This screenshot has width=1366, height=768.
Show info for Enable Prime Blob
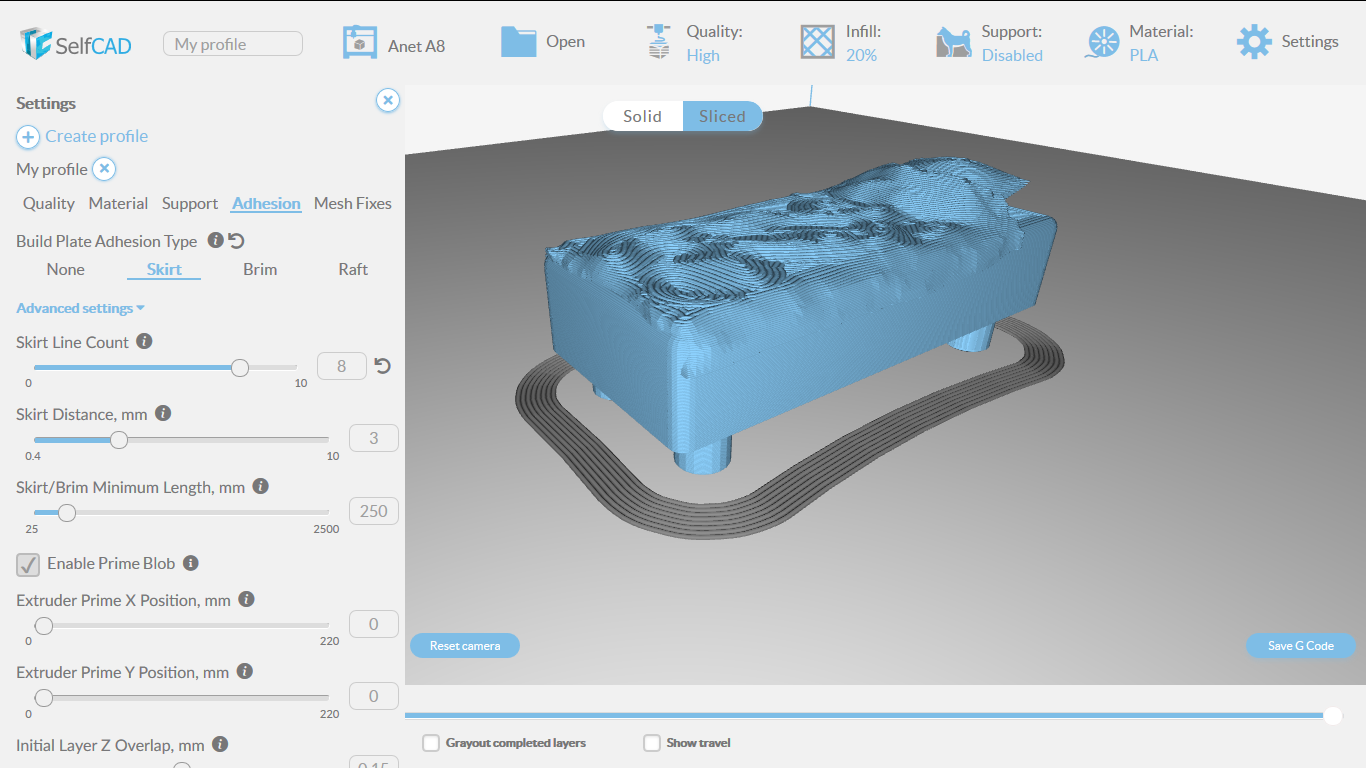pos(190,563)
